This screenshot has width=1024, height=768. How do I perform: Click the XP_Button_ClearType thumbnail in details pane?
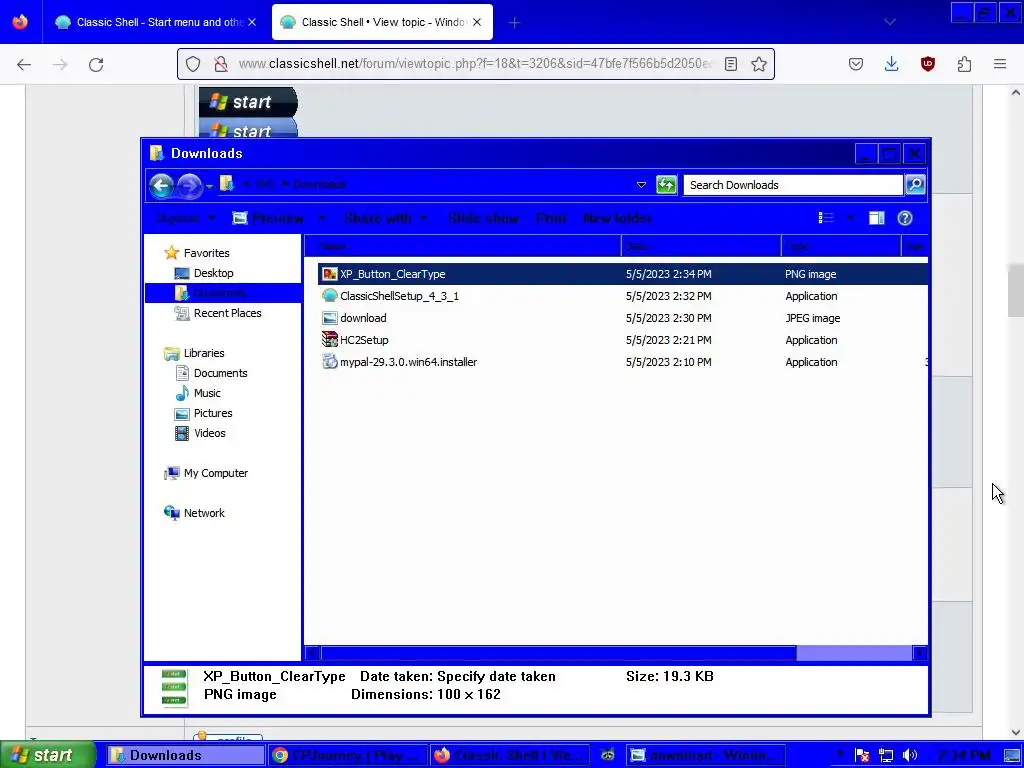[174, 688]
